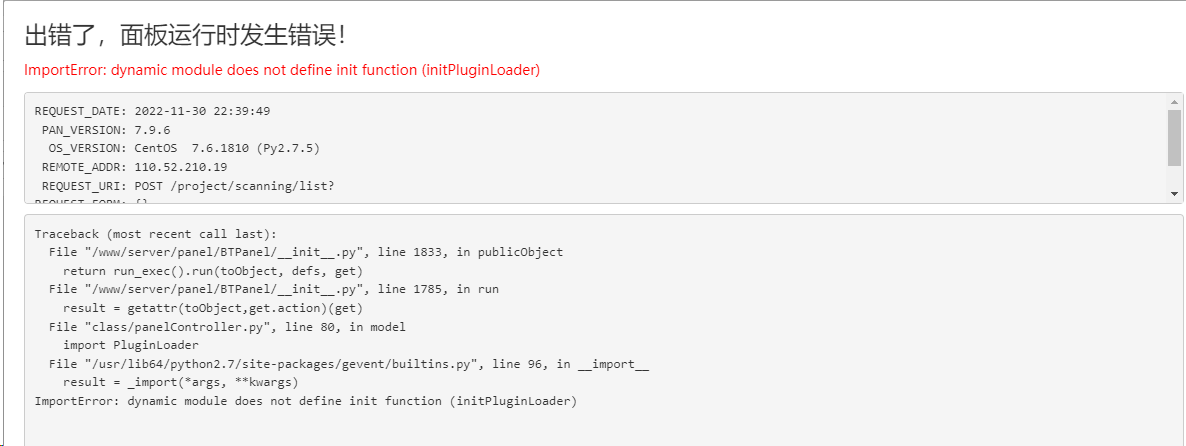Click the line 1785 in run entry

[274, 290]
